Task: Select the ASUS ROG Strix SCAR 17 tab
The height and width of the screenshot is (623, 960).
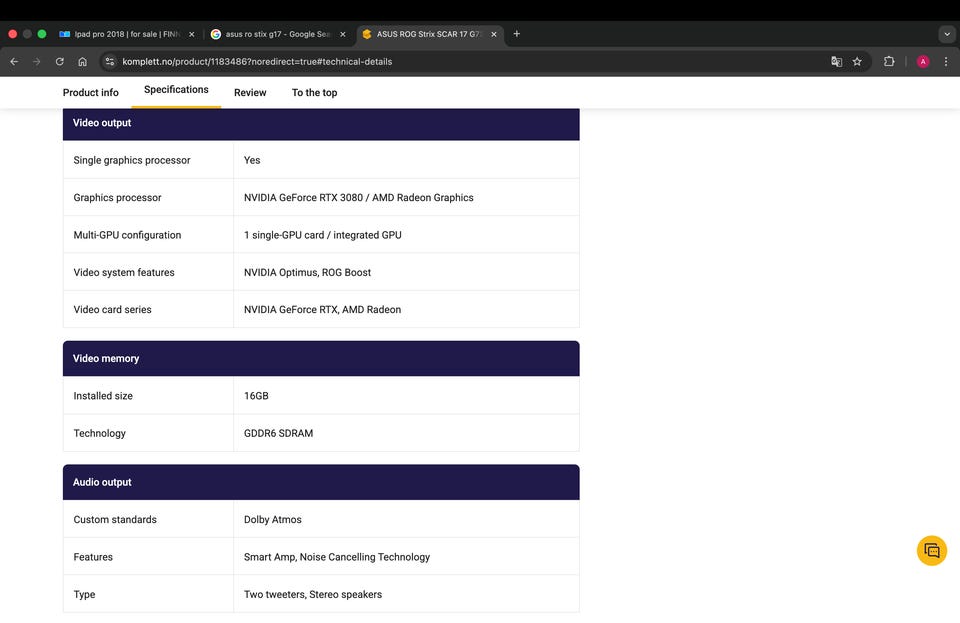Action: [x=430, y=34]
